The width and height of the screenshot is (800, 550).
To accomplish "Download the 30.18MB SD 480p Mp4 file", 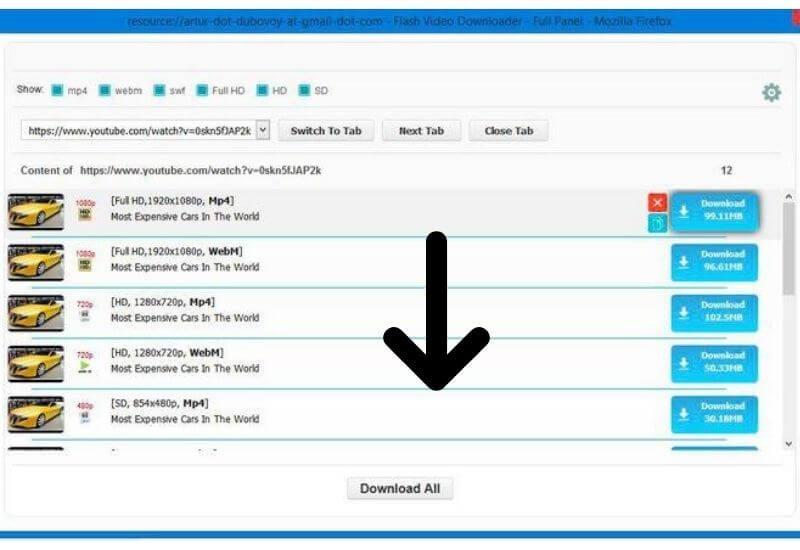I will (713, 414).
